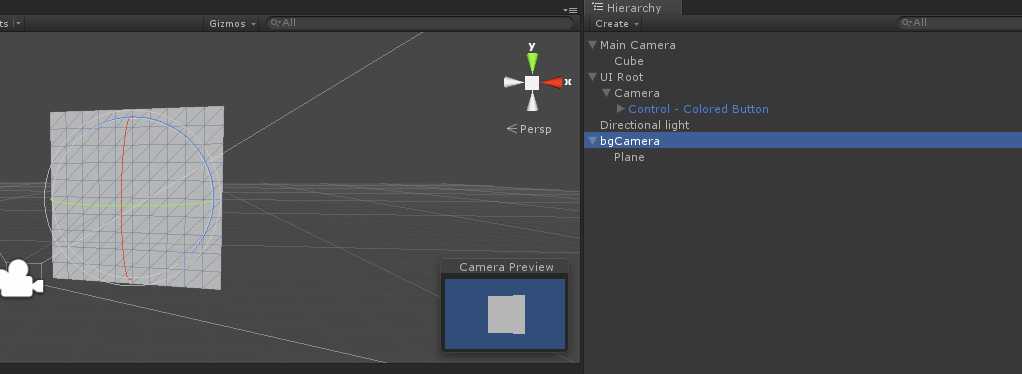Collapse the Main Camera tree node

[592, 45]
